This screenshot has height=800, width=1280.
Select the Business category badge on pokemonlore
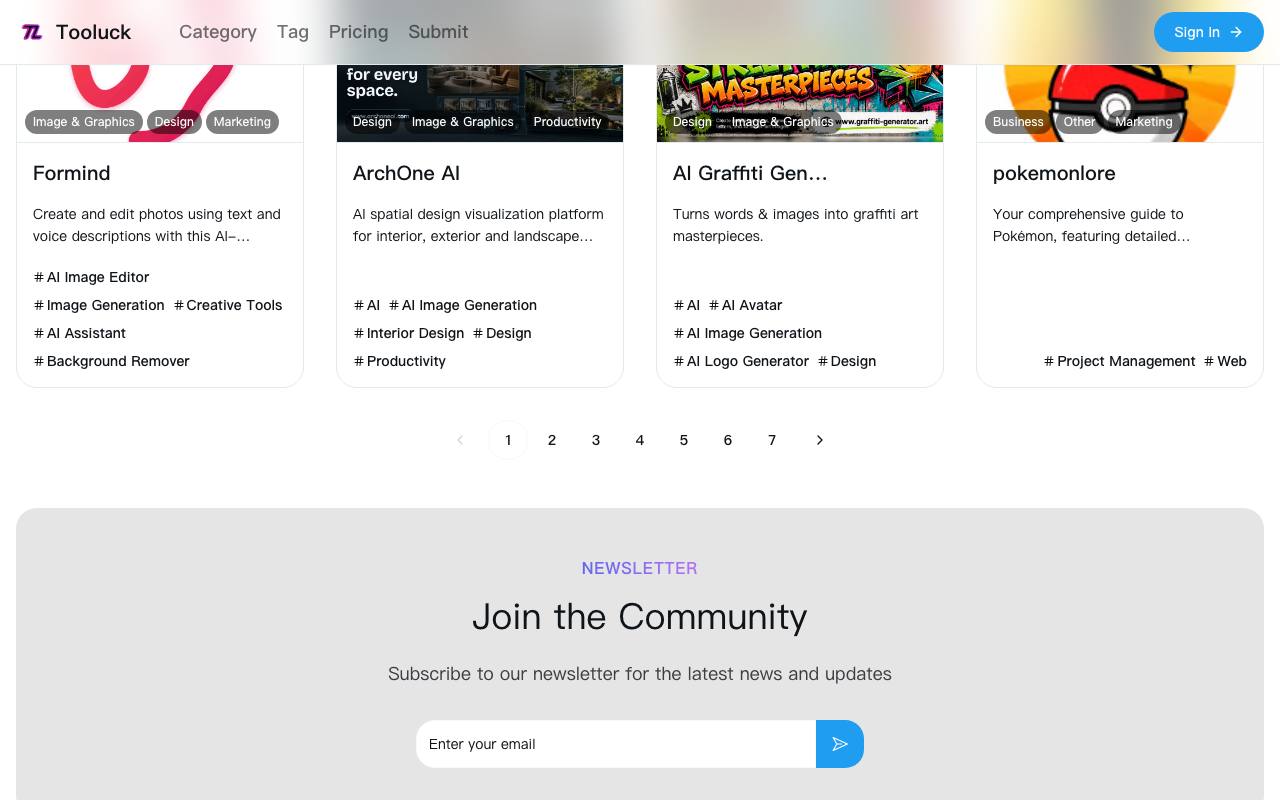1018,122
